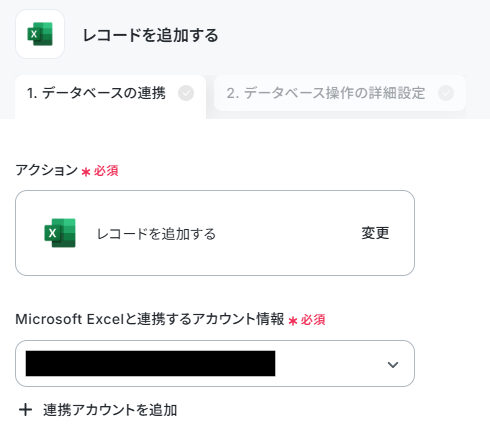490x439 pixels.
Task: Click the Microsoft Excelと連携するアカウント情報 label
Action: coord(150,319)
